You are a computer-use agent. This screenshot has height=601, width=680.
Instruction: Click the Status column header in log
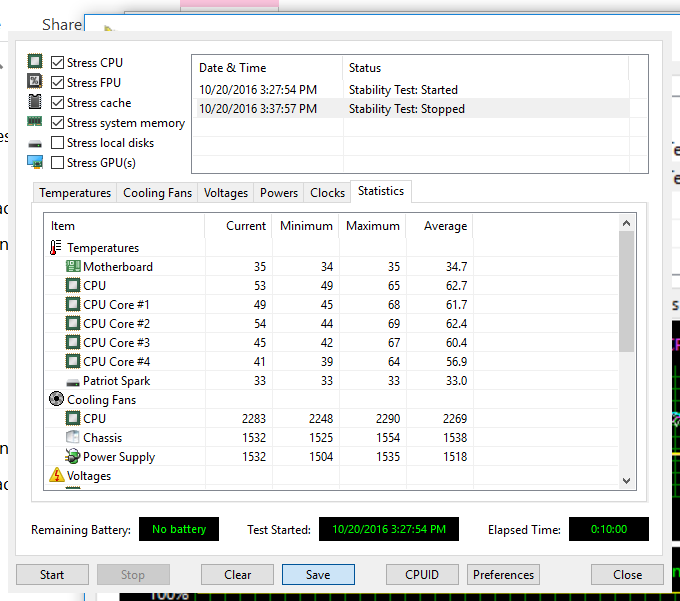tap(485, 68)
